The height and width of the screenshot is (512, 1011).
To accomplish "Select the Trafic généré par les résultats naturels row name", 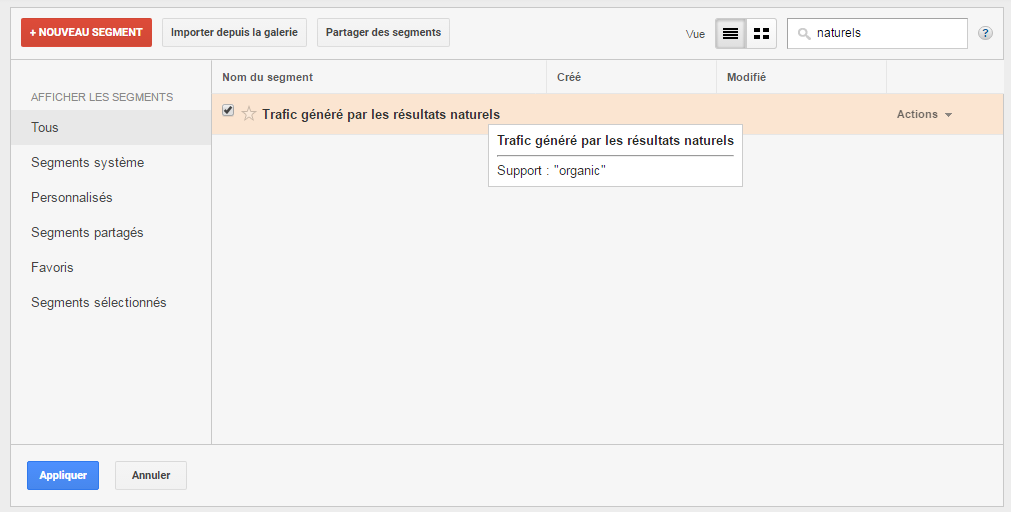I will point(381,115).
